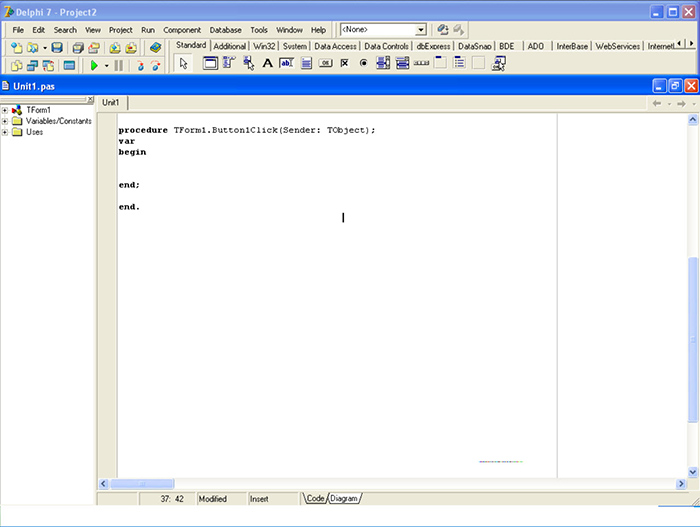This screenshot has width=700, height=527.
Task: Select the RadioButton component icon
Action: [364, 63]
